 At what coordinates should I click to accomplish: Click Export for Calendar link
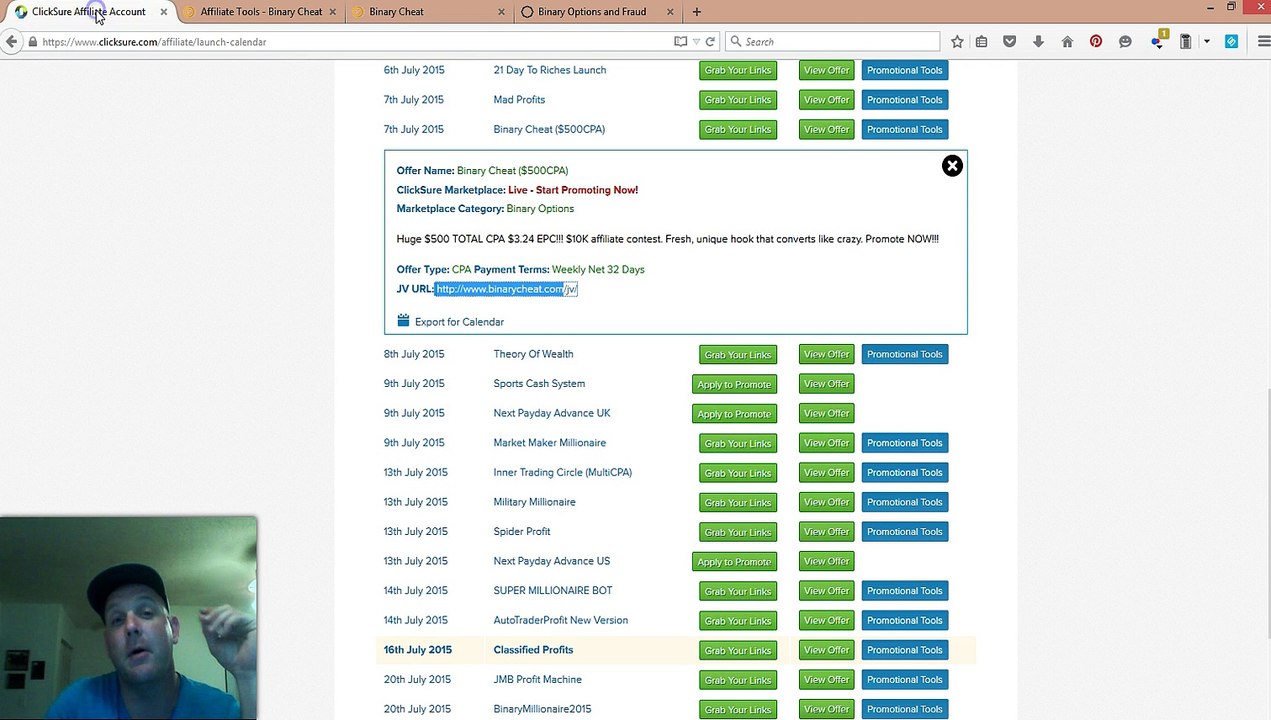459,322
